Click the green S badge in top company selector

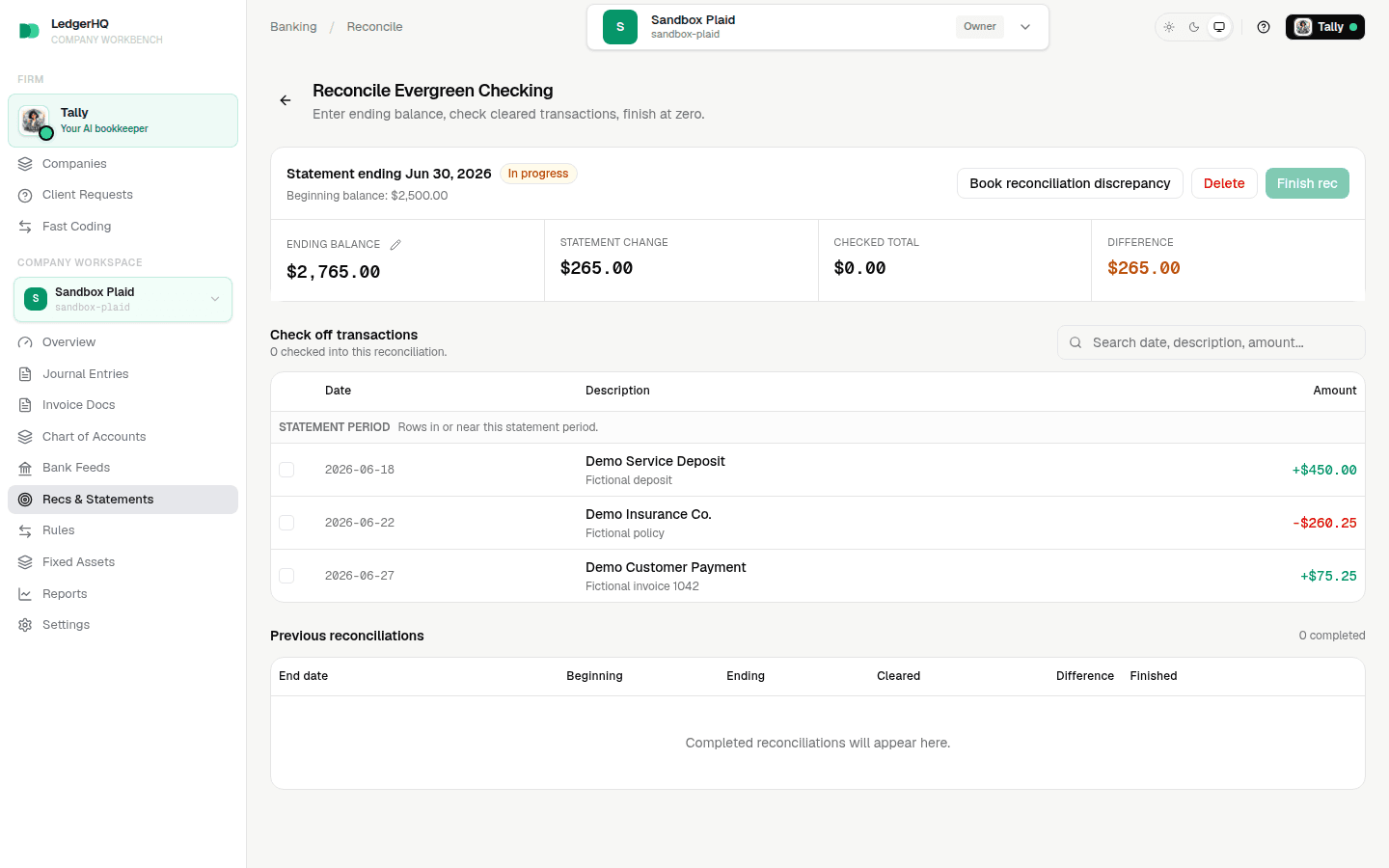coord(620,27)
